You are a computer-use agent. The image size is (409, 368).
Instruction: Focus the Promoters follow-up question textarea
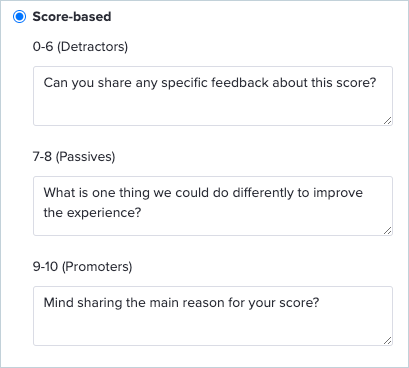point(213,316)
